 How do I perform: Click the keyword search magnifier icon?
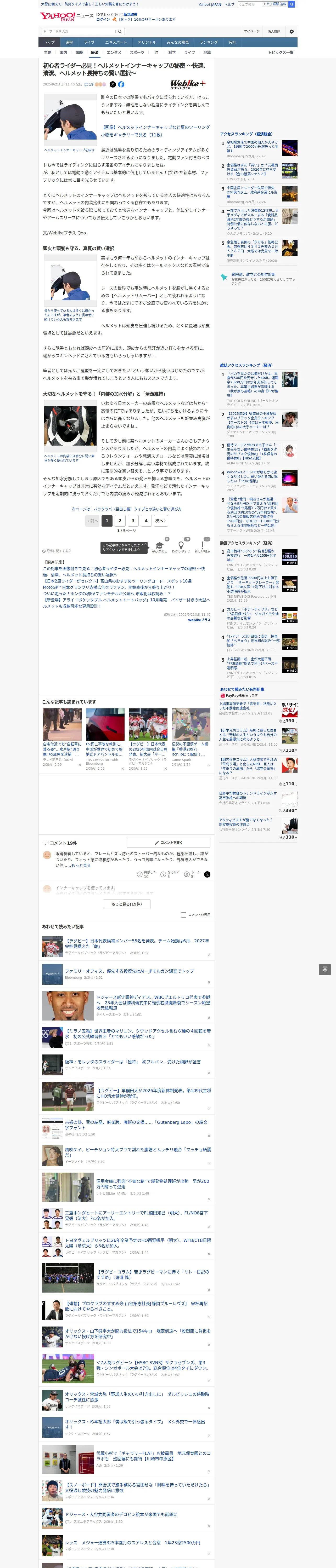(120, 32)
